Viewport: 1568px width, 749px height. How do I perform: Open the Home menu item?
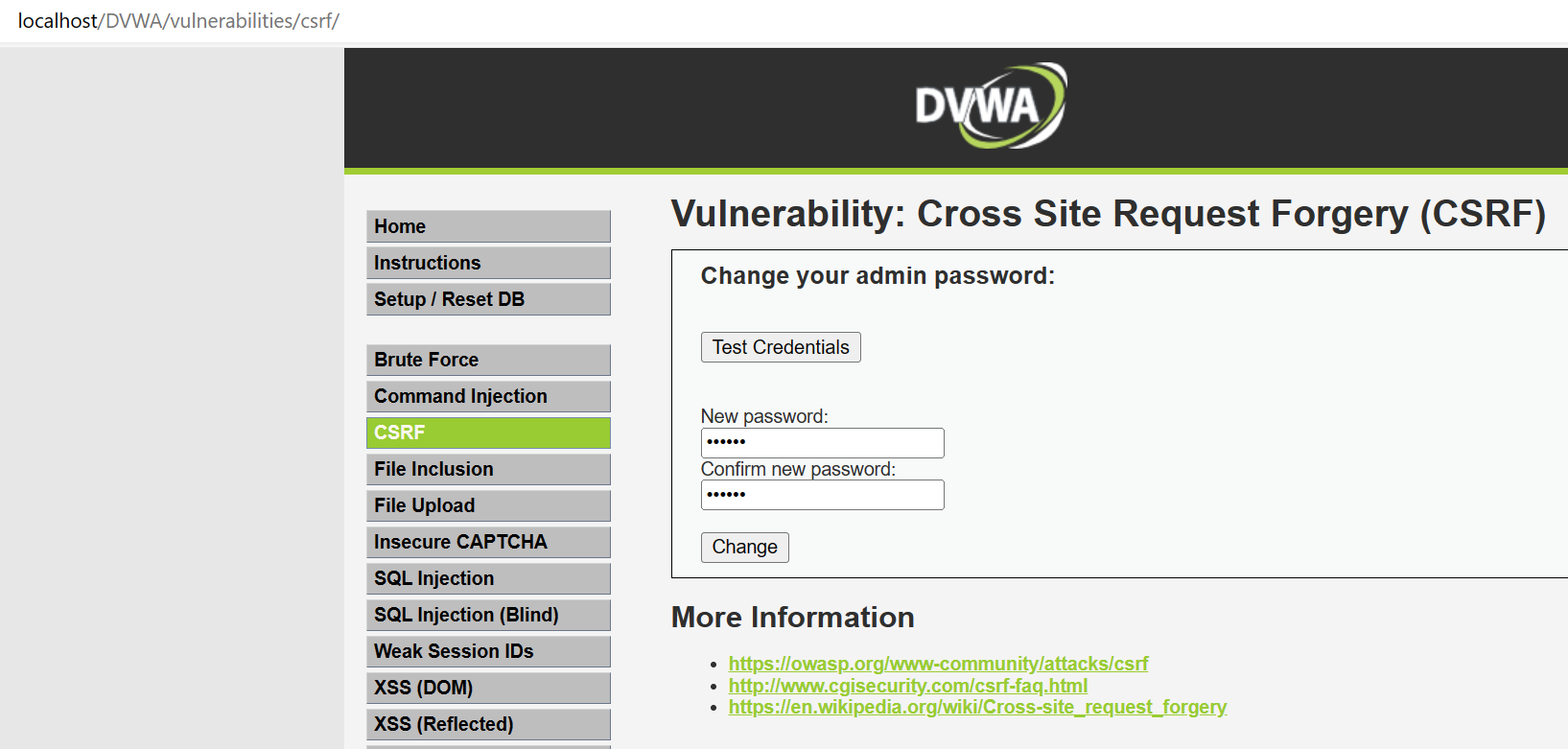point(487,226)
